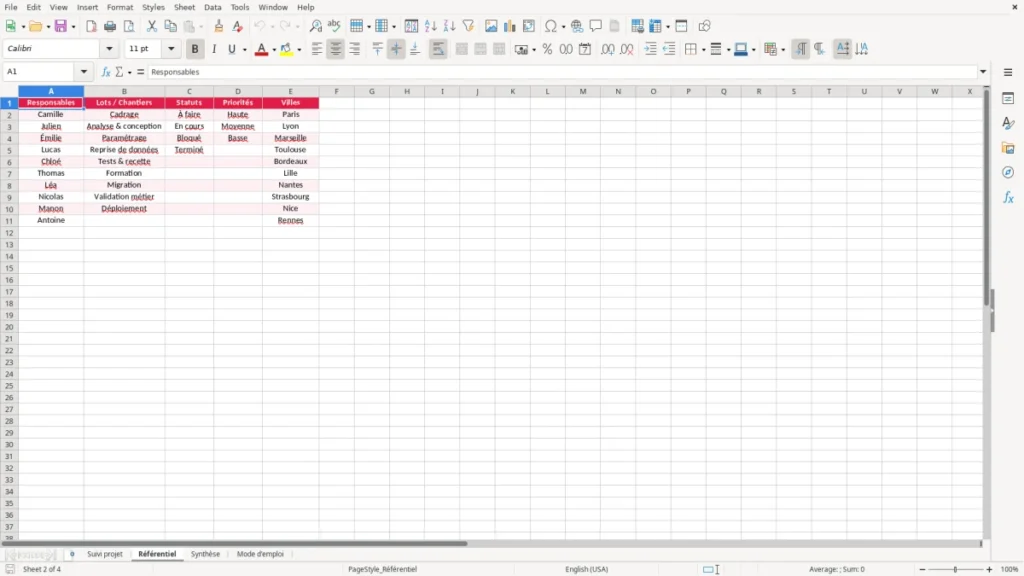1024x576 pixels.
Task: Expand the Font Color dropdown arrow
Action: coord(274,50)
